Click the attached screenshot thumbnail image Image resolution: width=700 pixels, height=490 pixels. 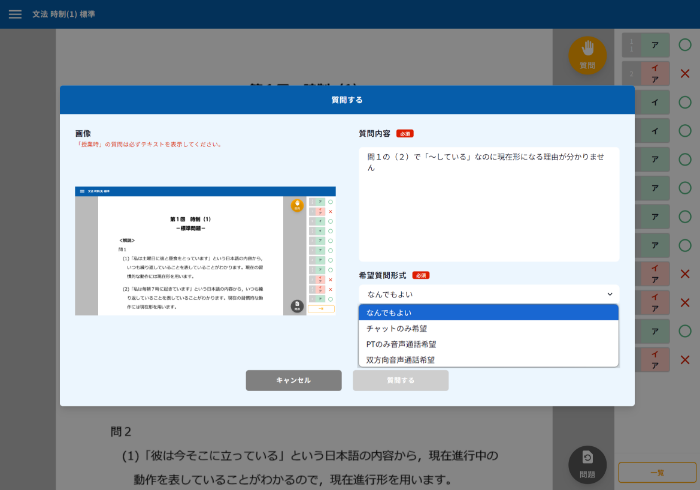pos(205,250)
